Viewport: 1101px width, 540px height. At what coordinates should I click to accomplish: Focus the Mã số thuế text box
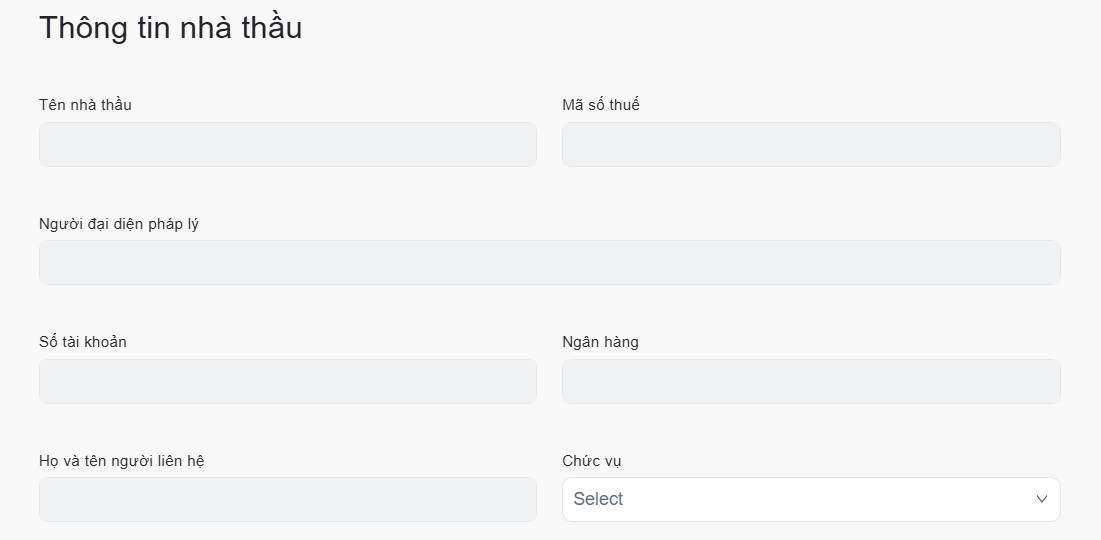pos(810,145)
